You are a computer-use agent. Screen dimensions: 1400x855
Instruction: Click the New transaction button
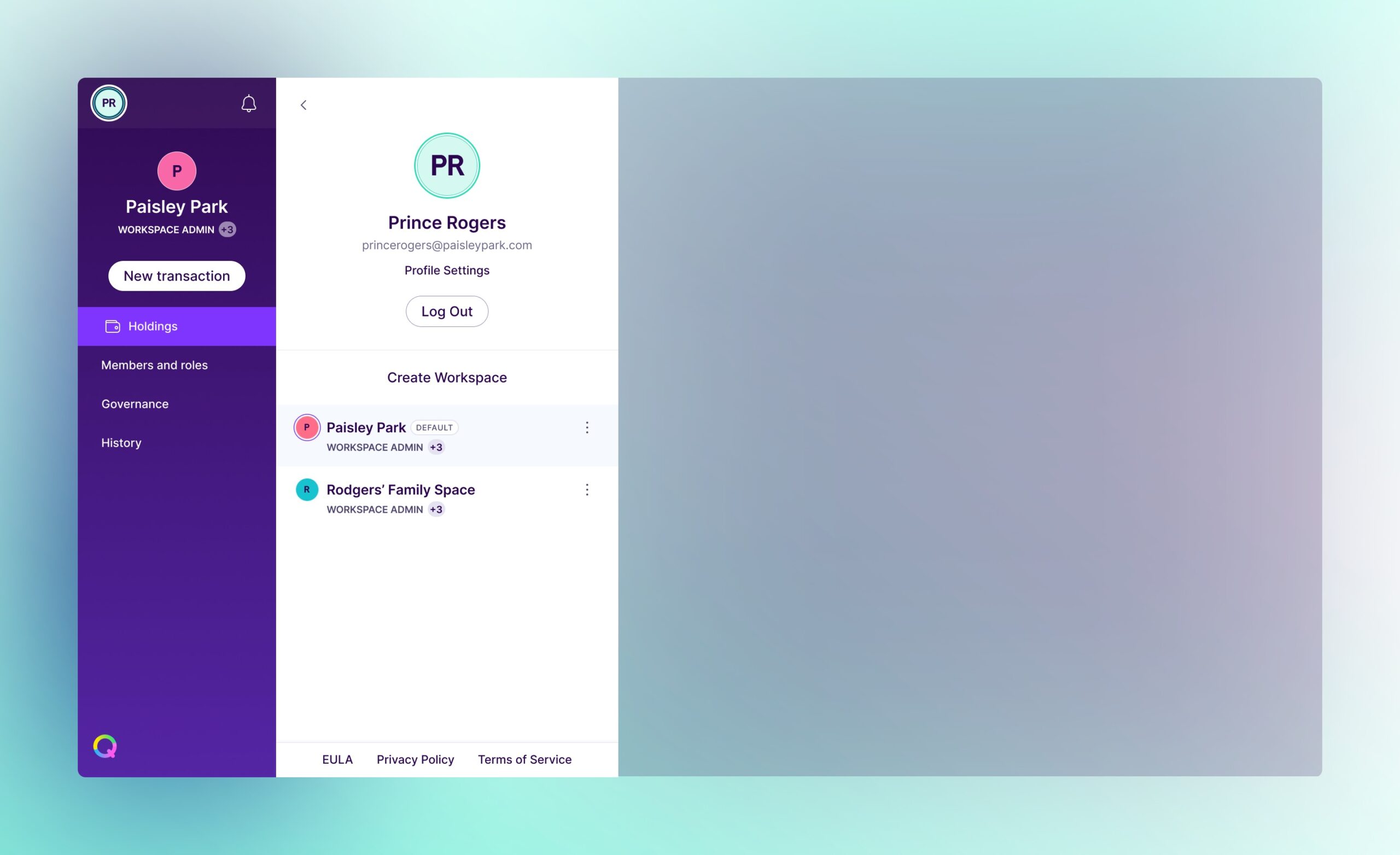click(177, 275)
